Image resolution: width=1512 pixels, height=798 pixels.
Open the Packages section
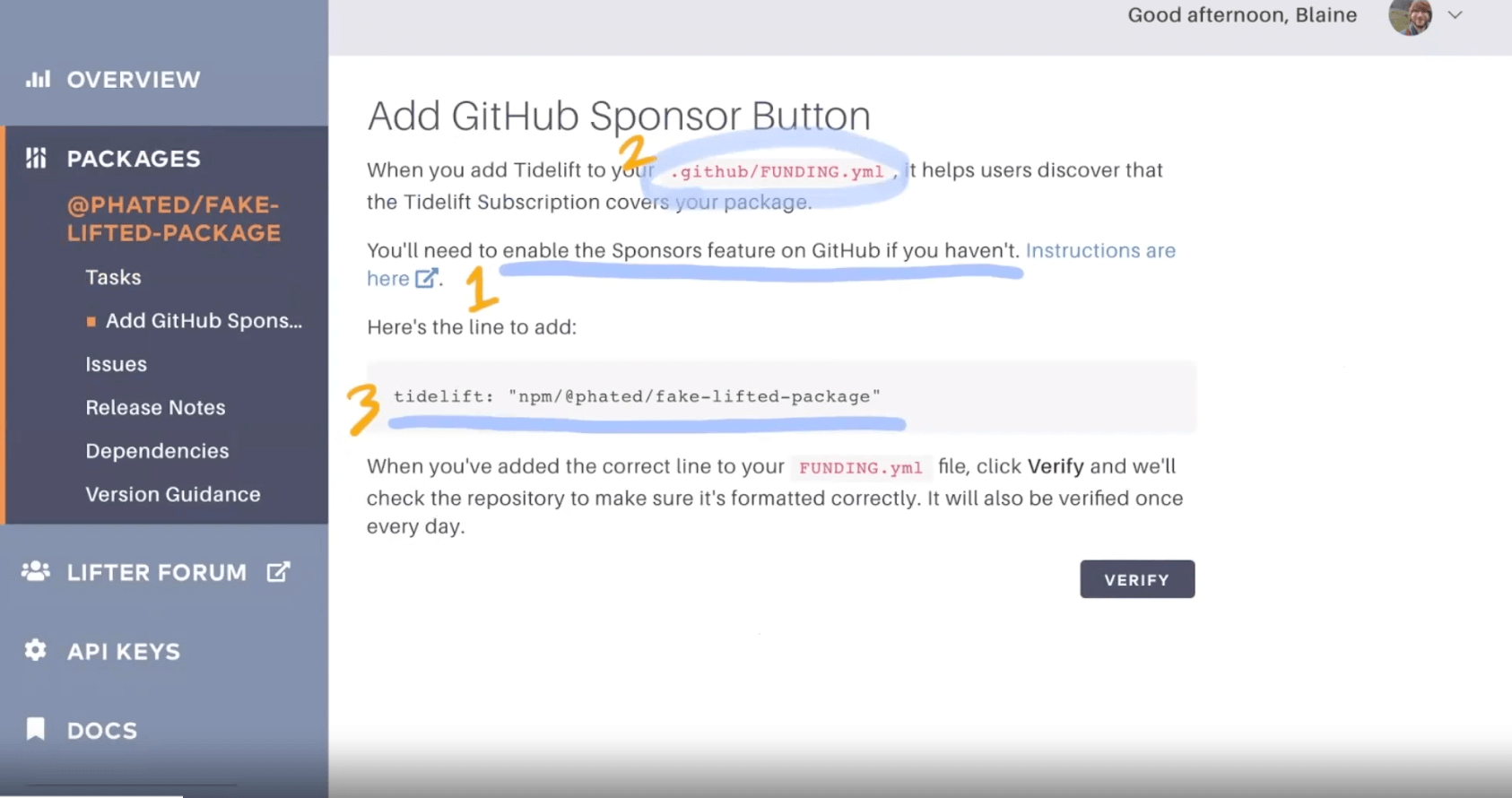(x=134, y=159)
